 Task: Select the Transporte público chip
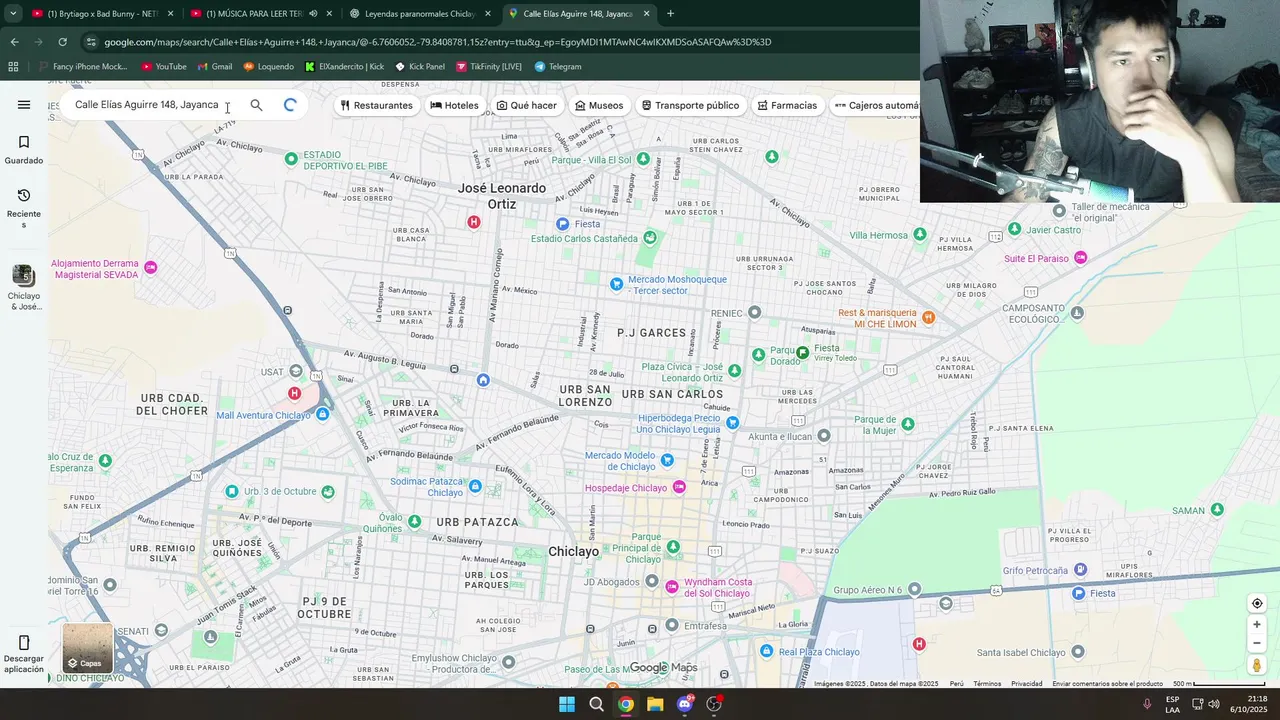(x=690, y=105)
